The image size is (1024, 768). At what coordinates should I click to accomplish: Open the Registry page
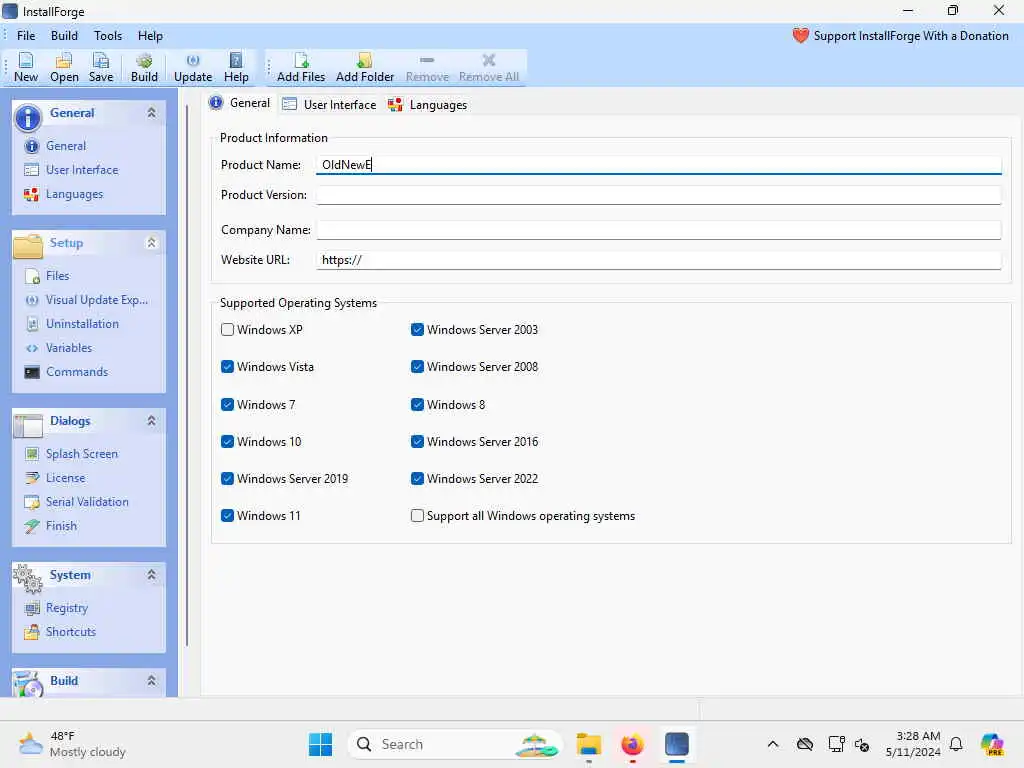click(x=66, y=607)
